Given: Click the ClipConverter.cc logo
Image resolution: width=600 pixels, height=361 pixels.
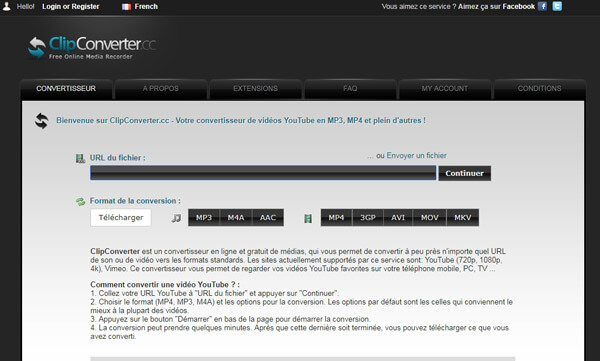Looking at the screenshot, I should click(92, 47).
